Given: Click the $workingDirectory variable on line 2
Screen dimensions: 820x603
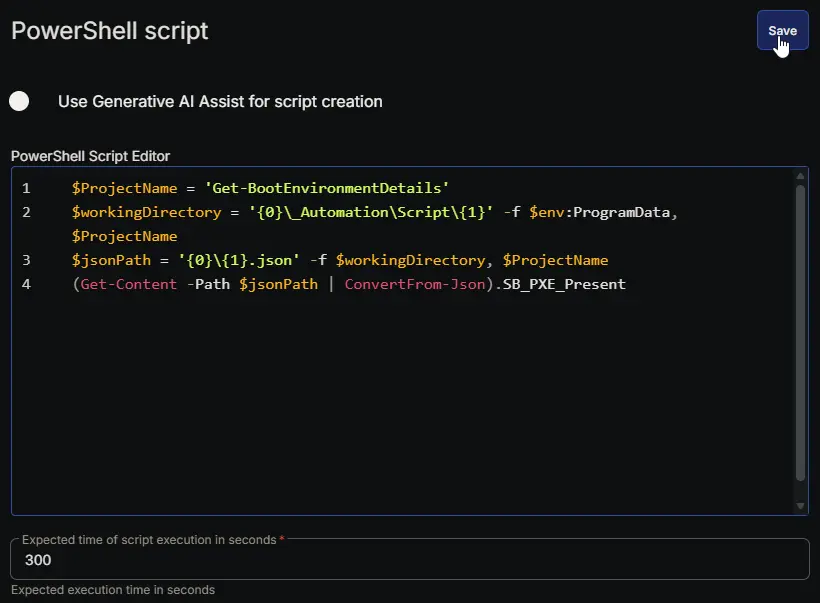Looking at the screenshot, I should pos(146,212).
